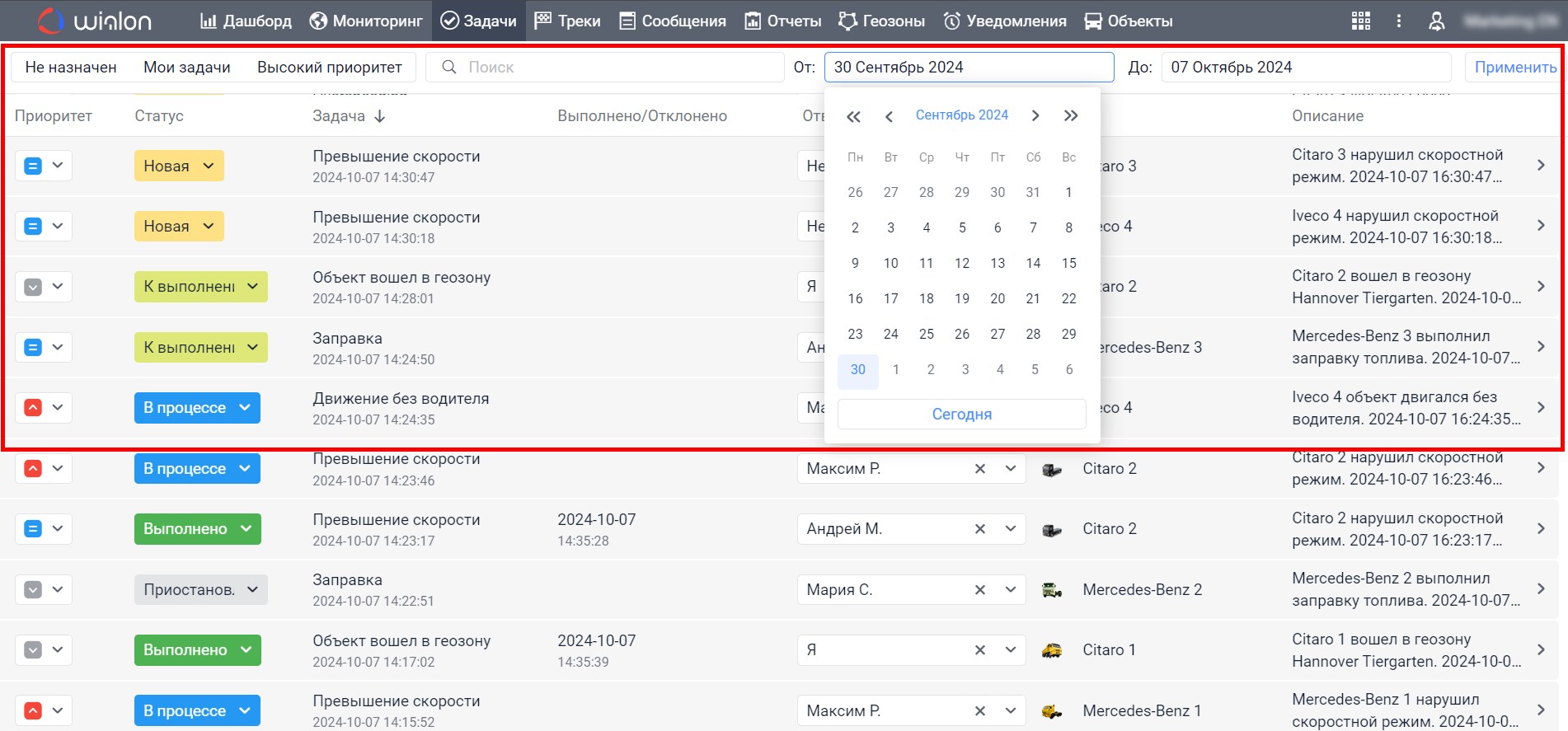This screenshot has height=731, width=1568.
Task: Open Дашборд tab
Action: click(246, 21)
